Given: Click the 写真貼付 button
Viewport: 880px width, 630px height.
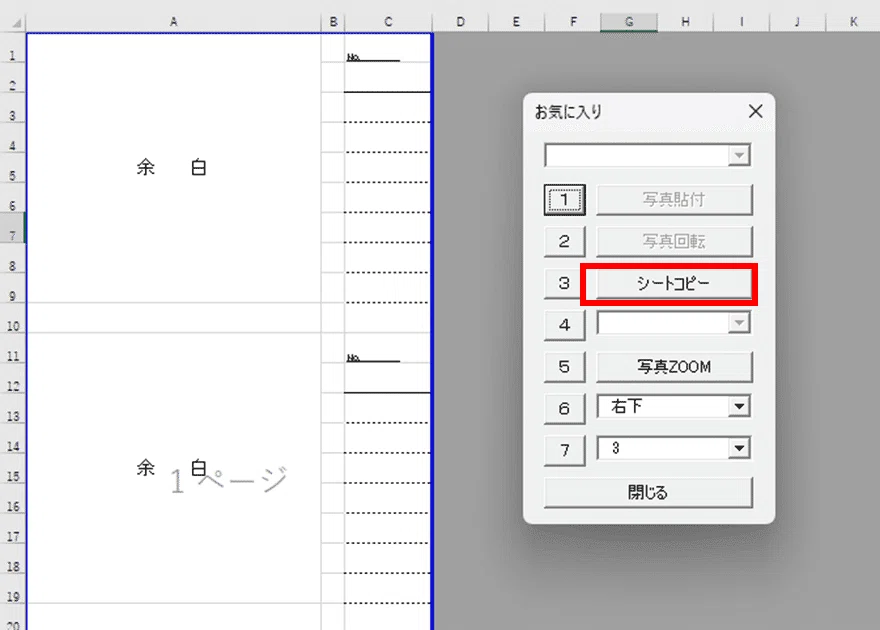Looking at the screenshot, I should point(673,200).
